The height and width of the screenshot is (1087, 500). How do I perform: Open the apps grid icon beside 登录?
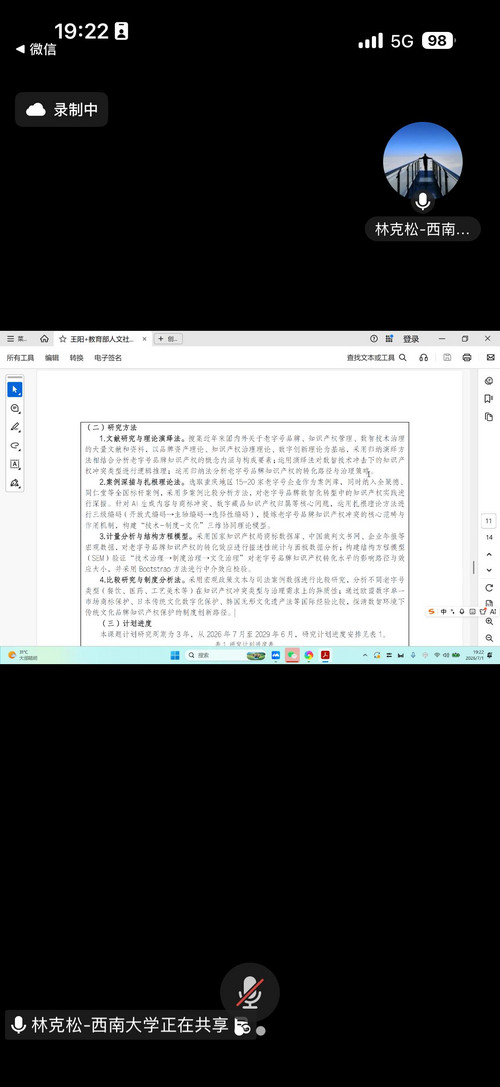(389, 339)
